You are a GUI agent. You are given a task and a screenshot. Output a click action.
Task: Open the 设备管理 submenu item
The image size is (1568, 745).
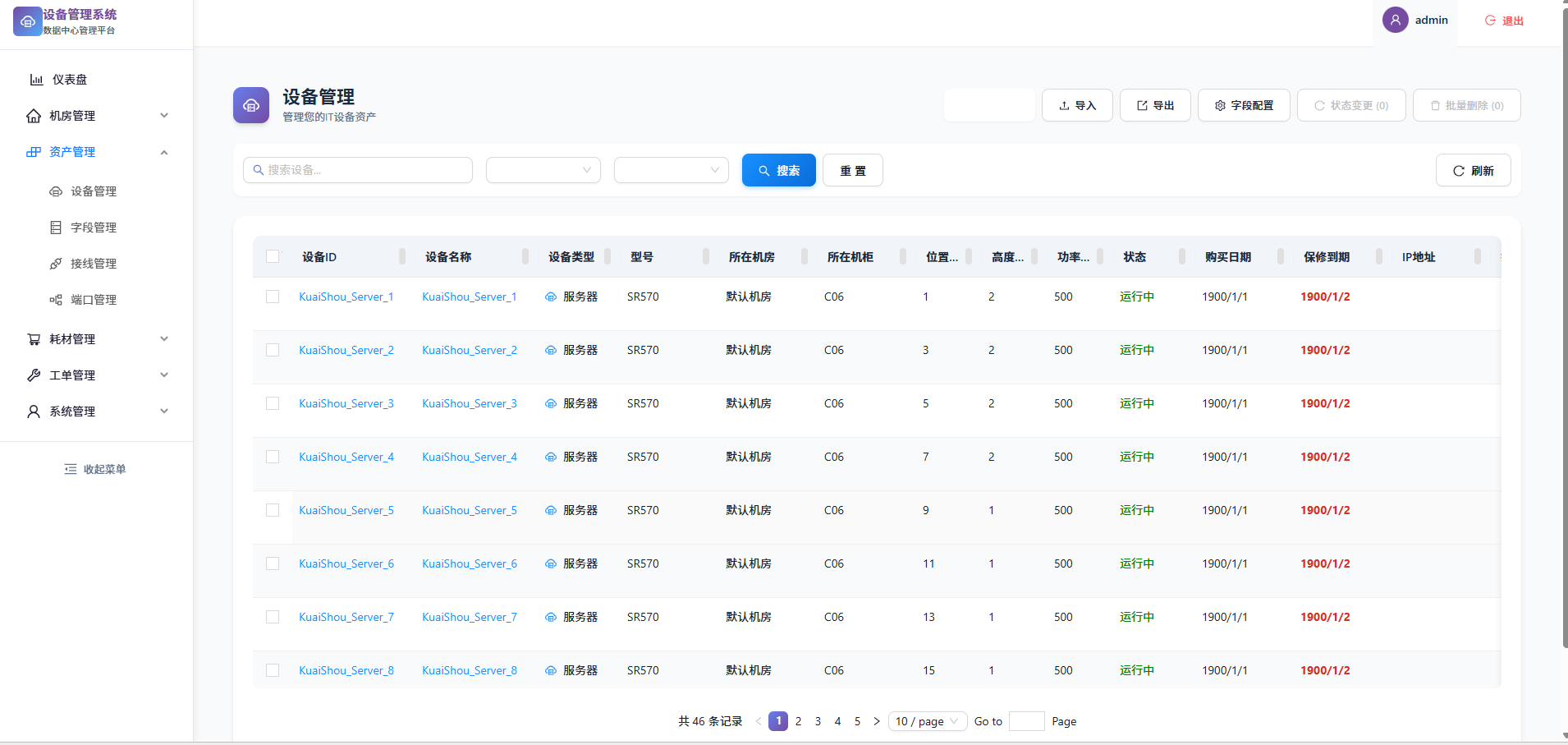pyautogui.click(x=97, y=191)
